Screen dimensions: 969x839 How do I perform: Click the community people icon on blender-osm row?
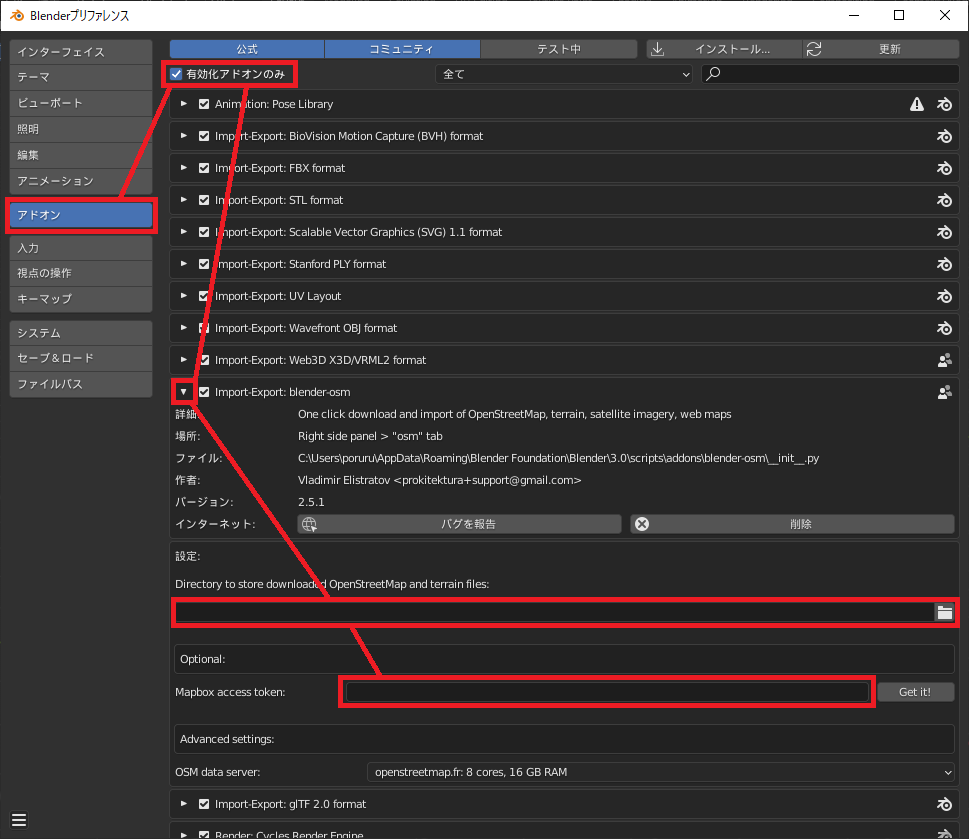pos(943,392)
